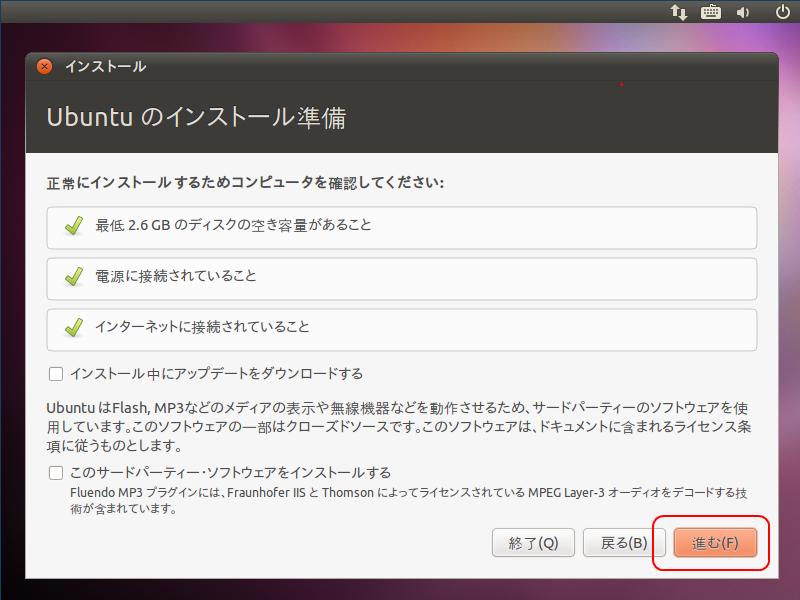Select the text 電源に接続されていること
This screenshot has height=600, width=800.
[176, 276]
